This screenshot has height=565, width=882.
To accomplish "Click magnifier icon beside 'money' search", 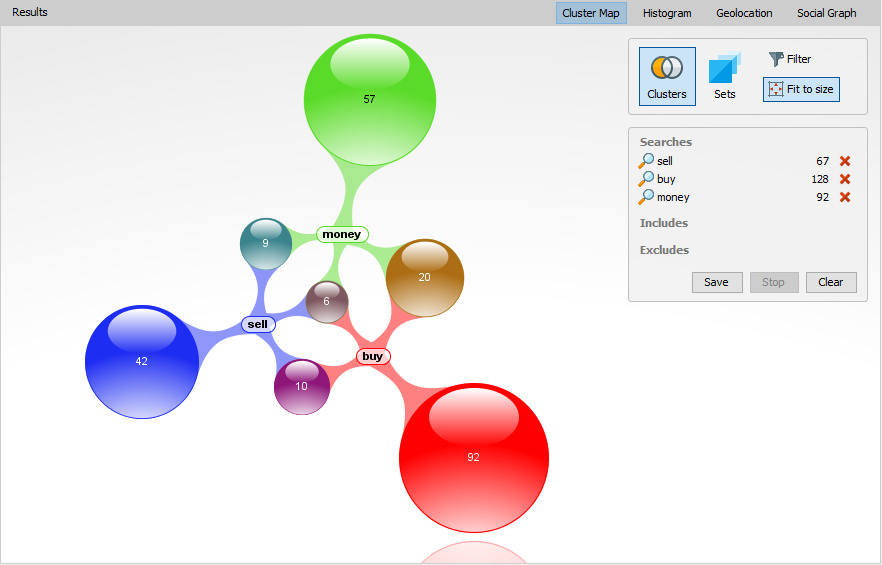I will [647, 197].
